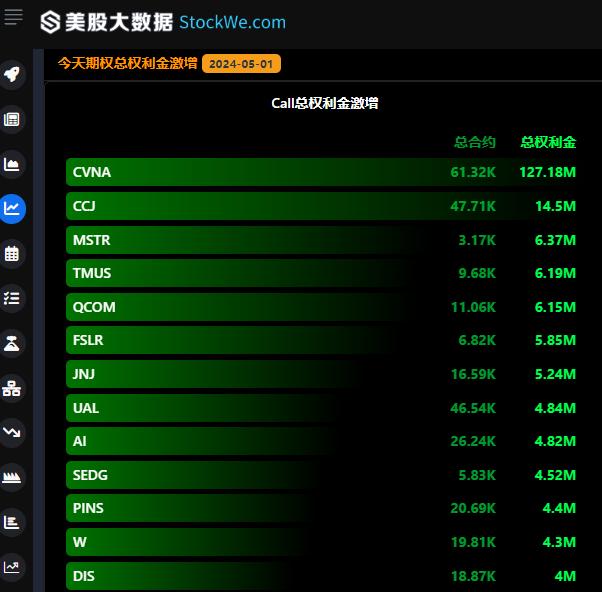Image resolution: width=602 pixels, height=592 pixels.
Task: Click the 4.52M premium value
Action: tap(556, 475)
